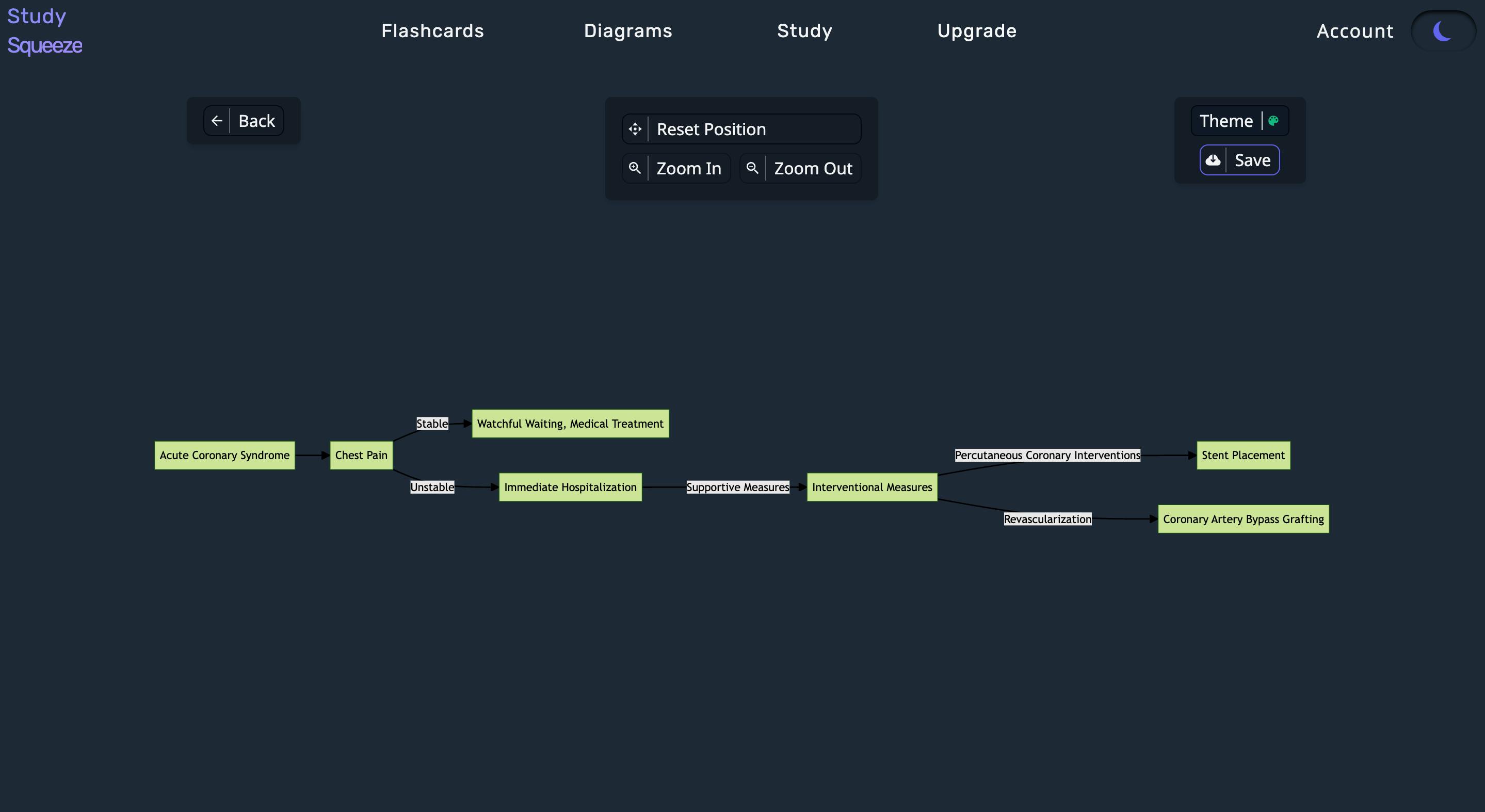Viewport: 1485px width, 812px height.
Task: Go to the Study navigation item
Action: [x=805, y=30]
